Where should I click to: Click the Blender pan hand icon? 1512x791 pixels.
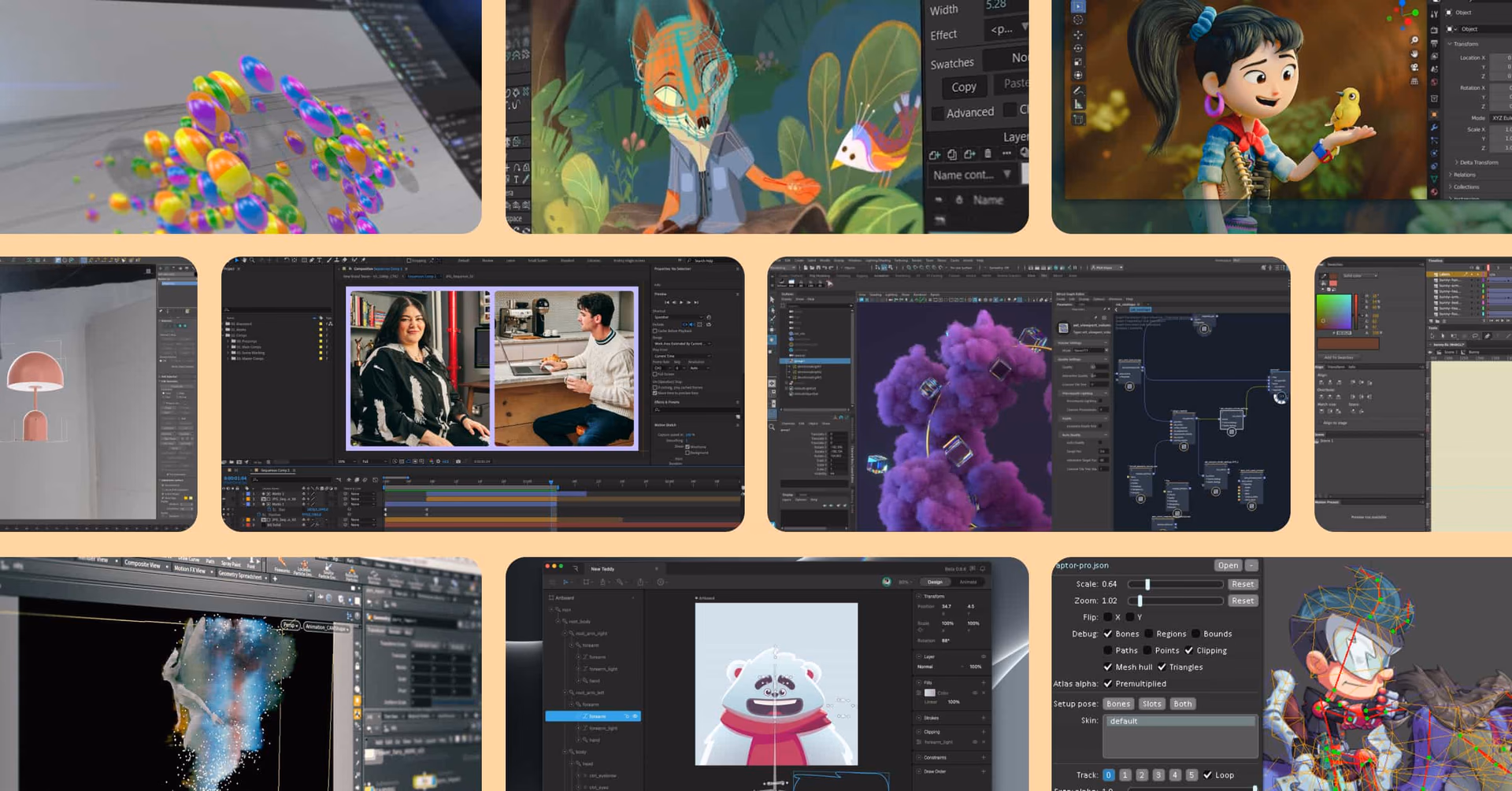(1414, 54)
